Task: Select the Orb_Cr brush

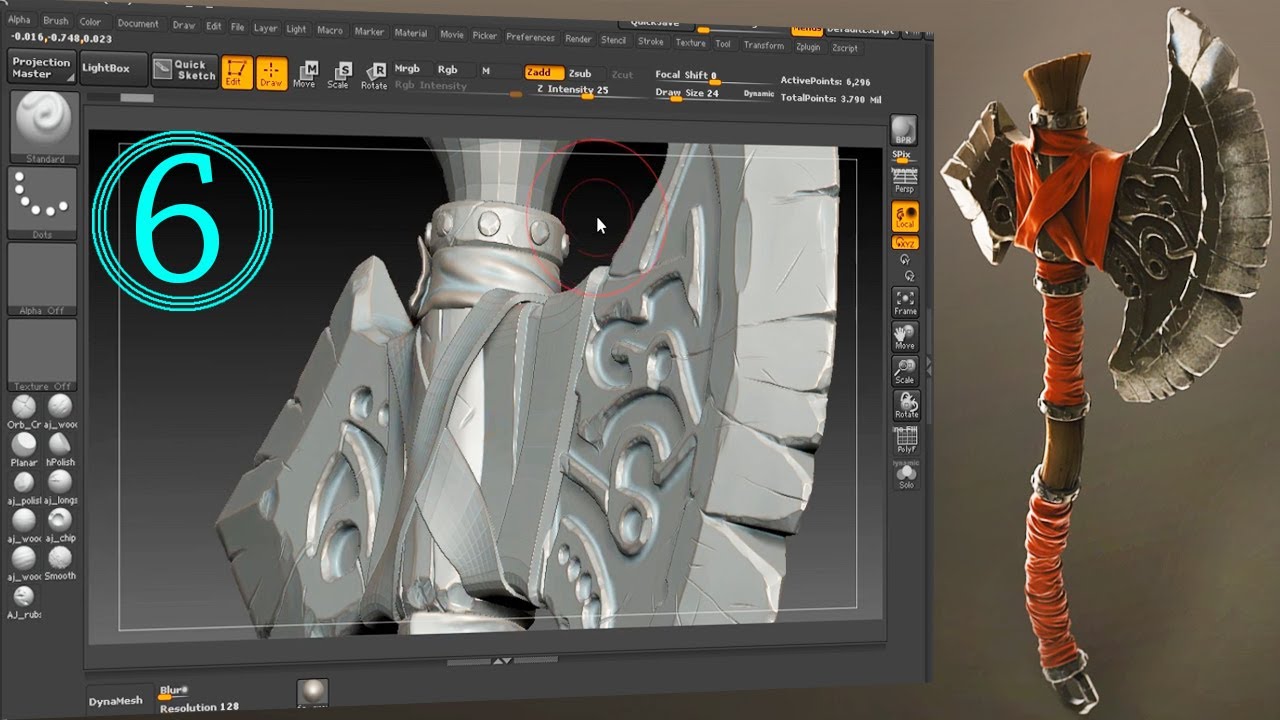Action: [23, 411]
